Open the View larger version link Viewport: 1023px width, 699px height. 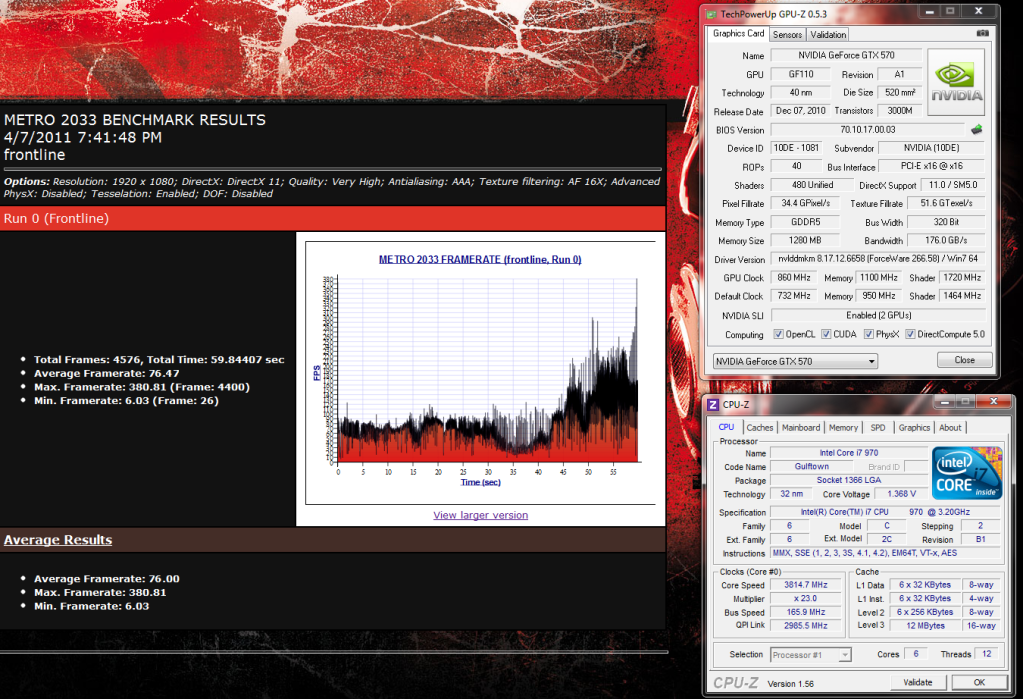pyautogui.click(x=480, y=515)
